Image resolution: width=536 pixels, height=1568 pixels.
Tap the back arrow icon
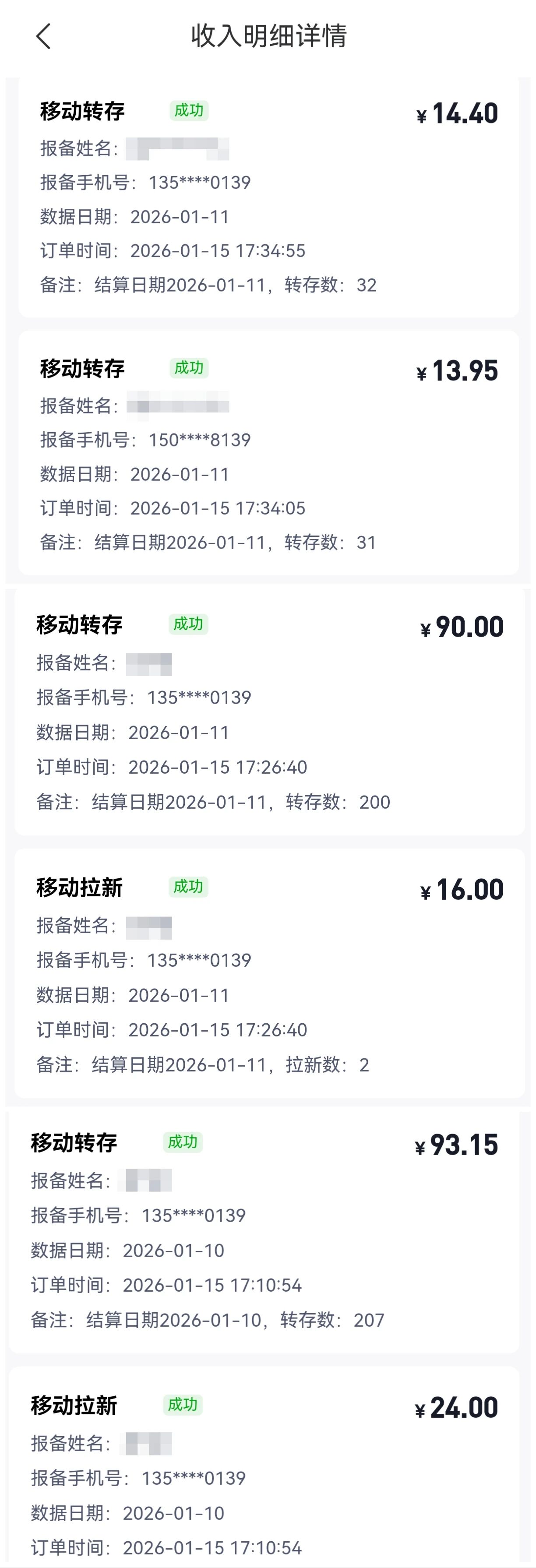pyautogui.click(x=43, y=36)
